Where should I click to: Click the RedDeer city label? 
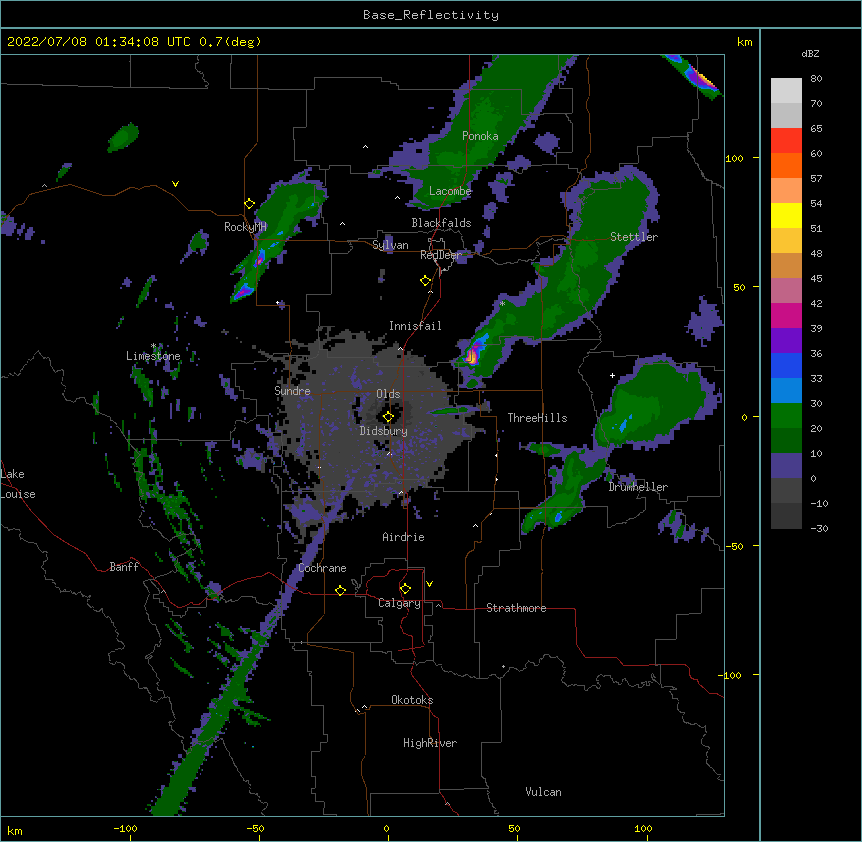[x=440, y=255]
